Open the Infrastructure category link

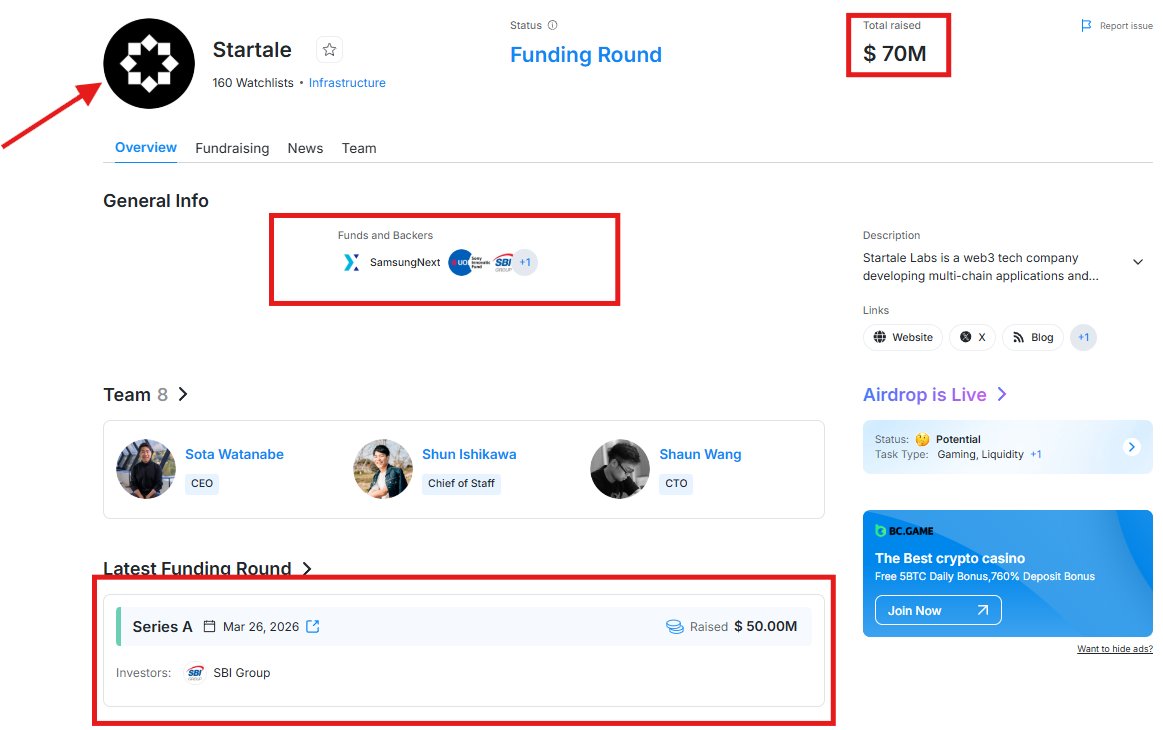click(x=347, y=83)
